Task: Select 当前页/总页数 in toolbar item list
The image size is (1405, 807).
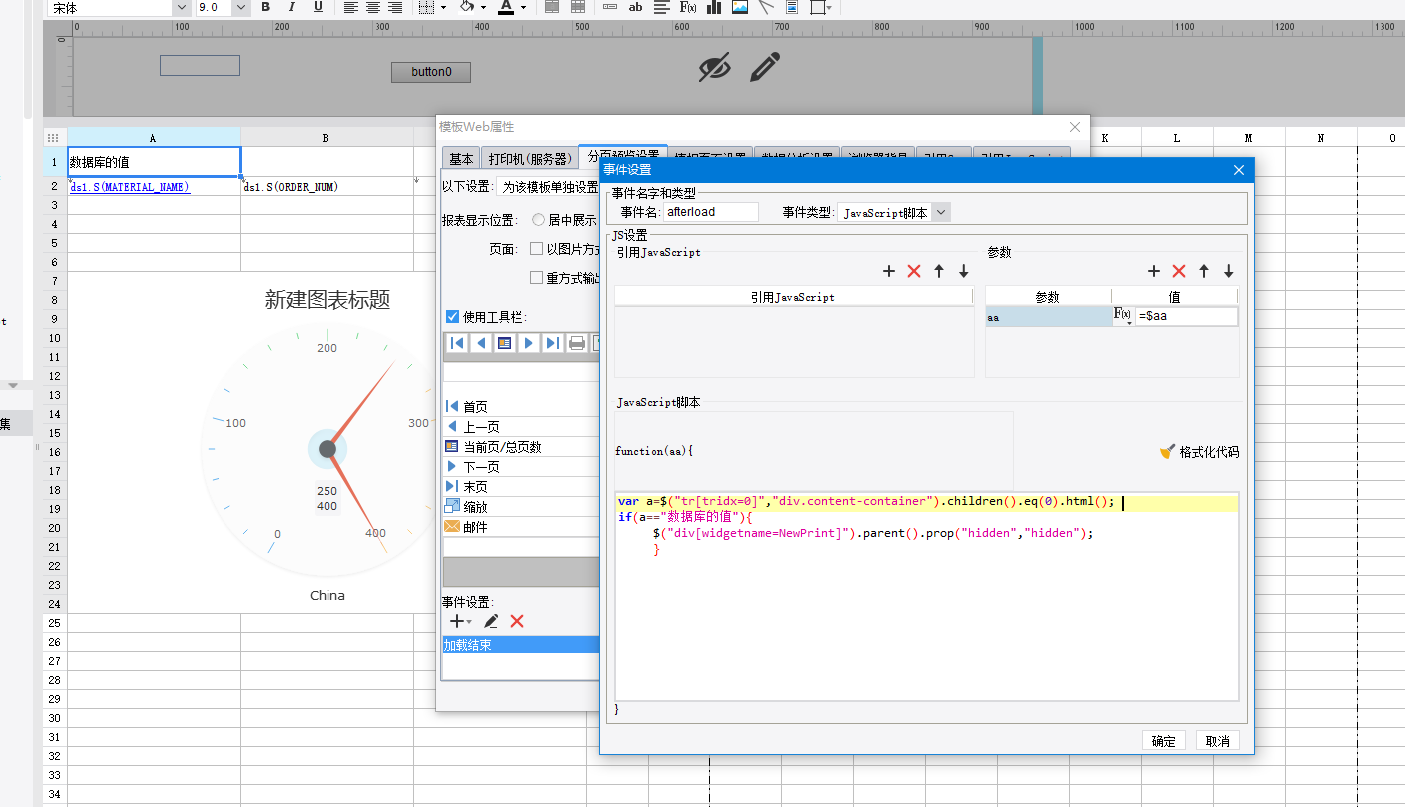Action: 520,447
